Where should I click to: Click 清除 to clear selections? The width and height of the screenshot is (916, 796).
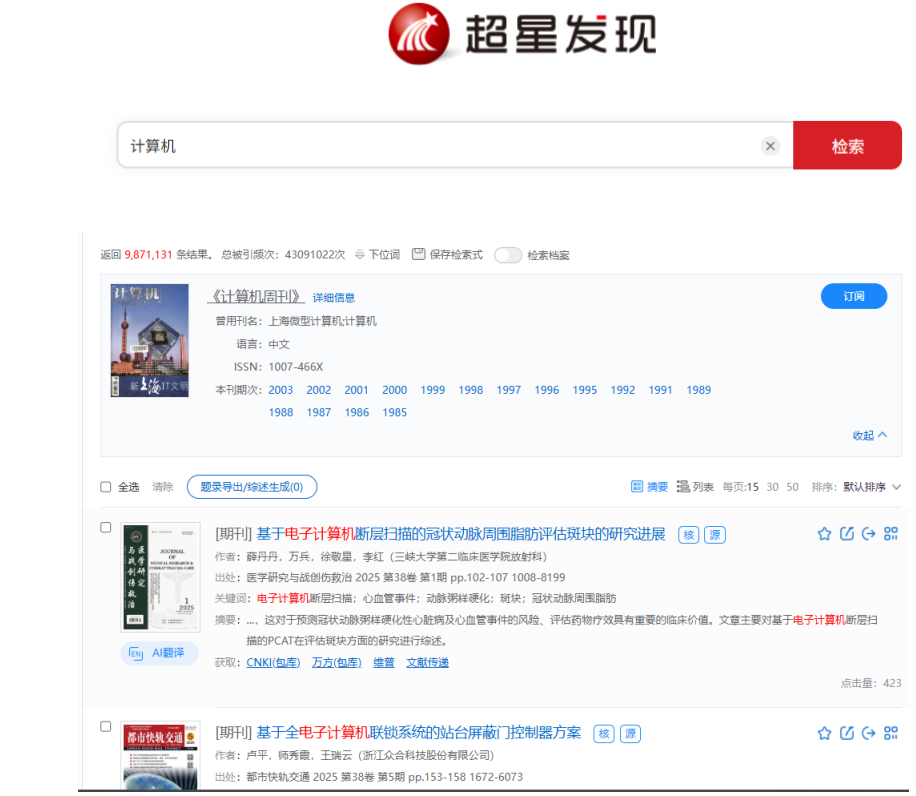click(162, 487)
